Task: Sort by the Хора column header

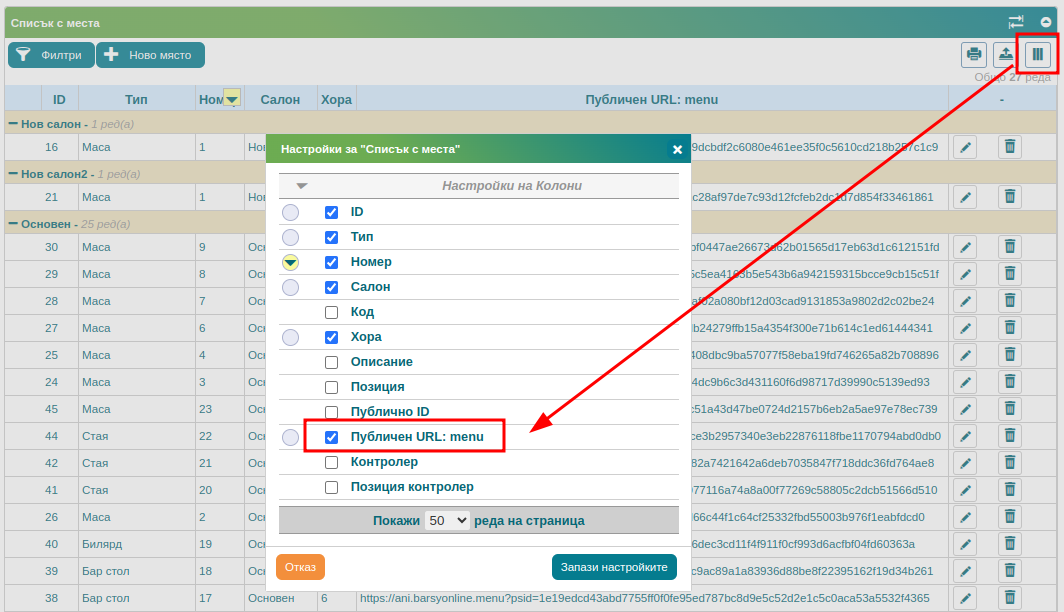Action: tap(337, 100)
